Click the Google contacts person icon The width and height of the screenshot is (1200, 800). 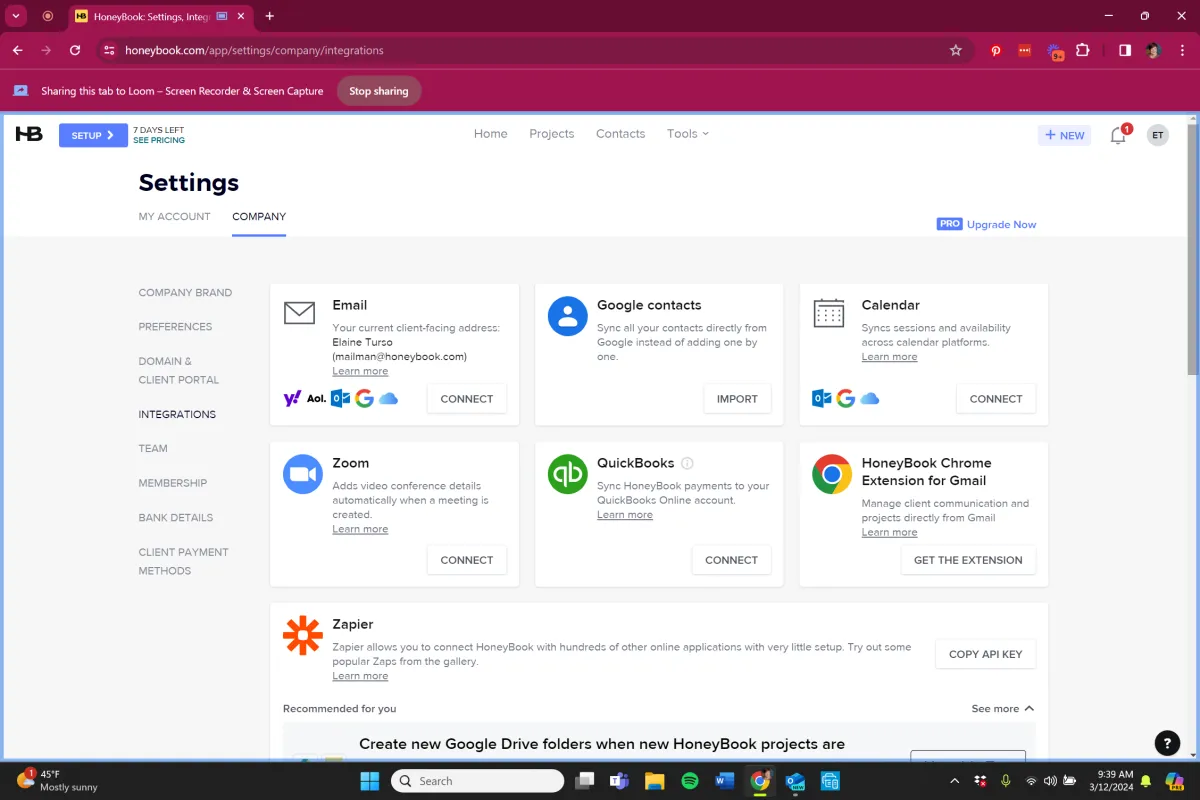[x=568, y=316]
